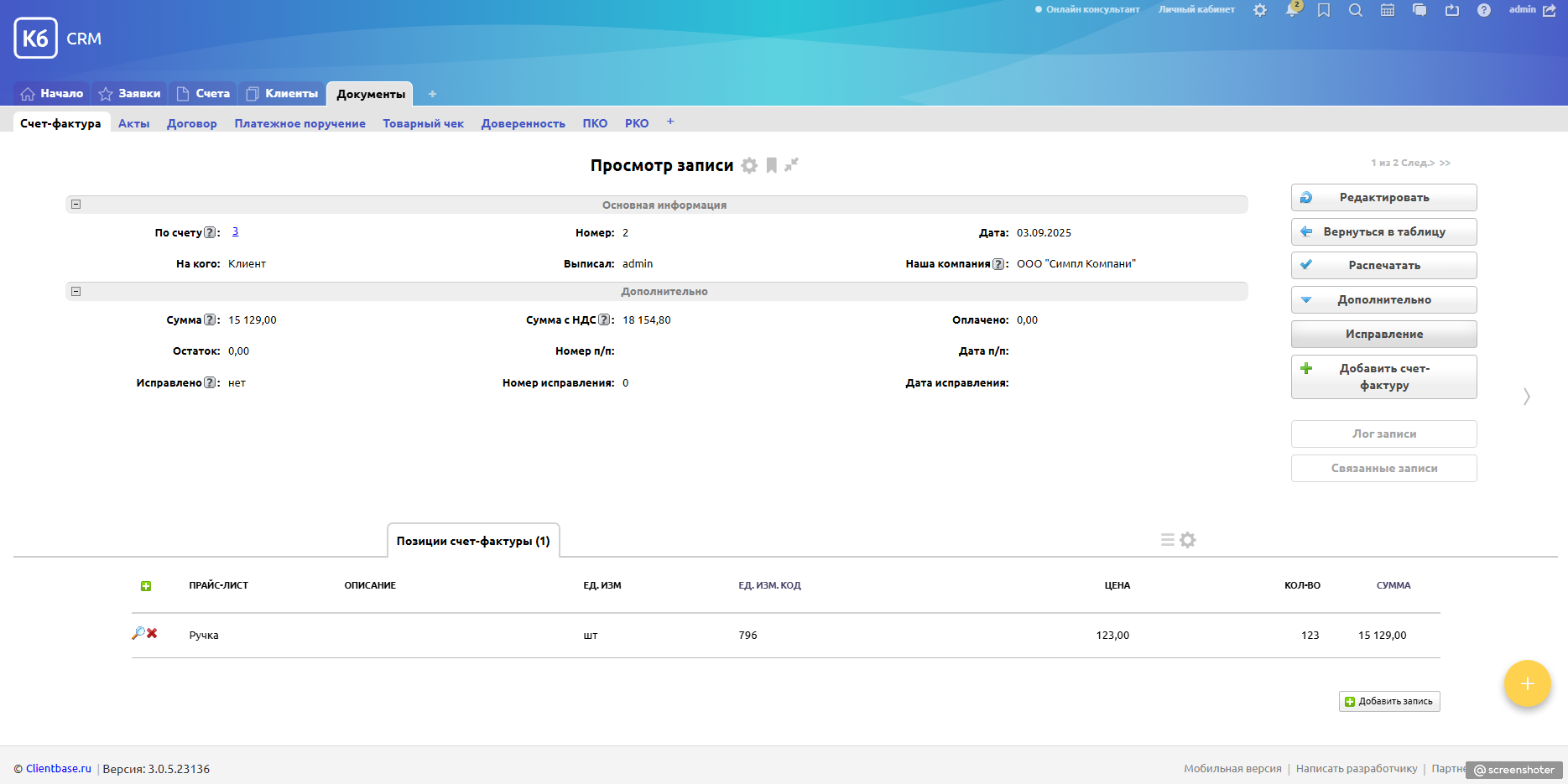1568x784 pixels.
Task: Go to the next record via След.>
Action: coord(1417,163)
